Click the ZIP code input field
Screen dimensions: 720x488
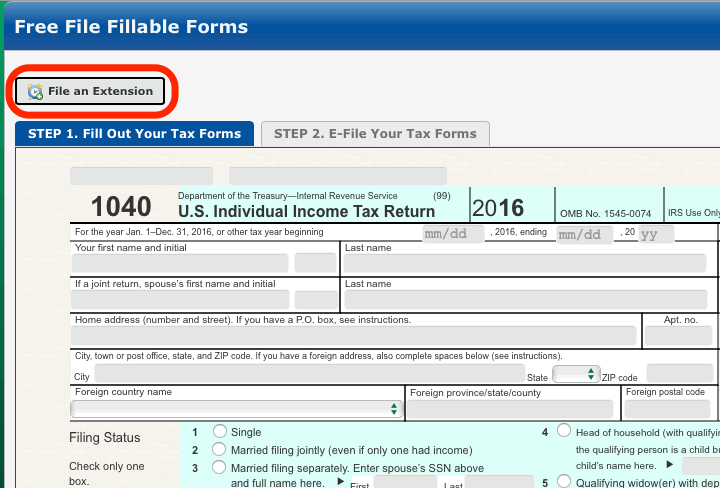(680, 373)
